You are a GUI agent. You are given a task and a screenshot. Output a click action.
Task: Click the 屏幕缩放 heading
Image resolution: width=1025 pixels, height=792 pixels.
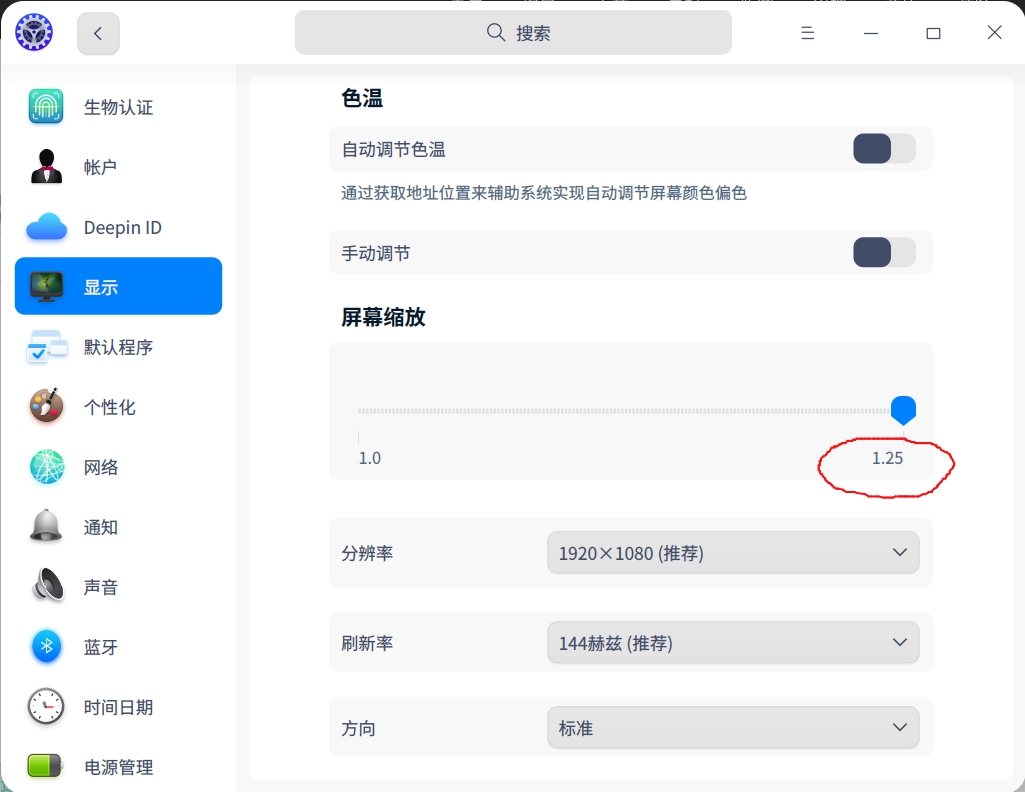pyautogui.click(x=383, y=317)
